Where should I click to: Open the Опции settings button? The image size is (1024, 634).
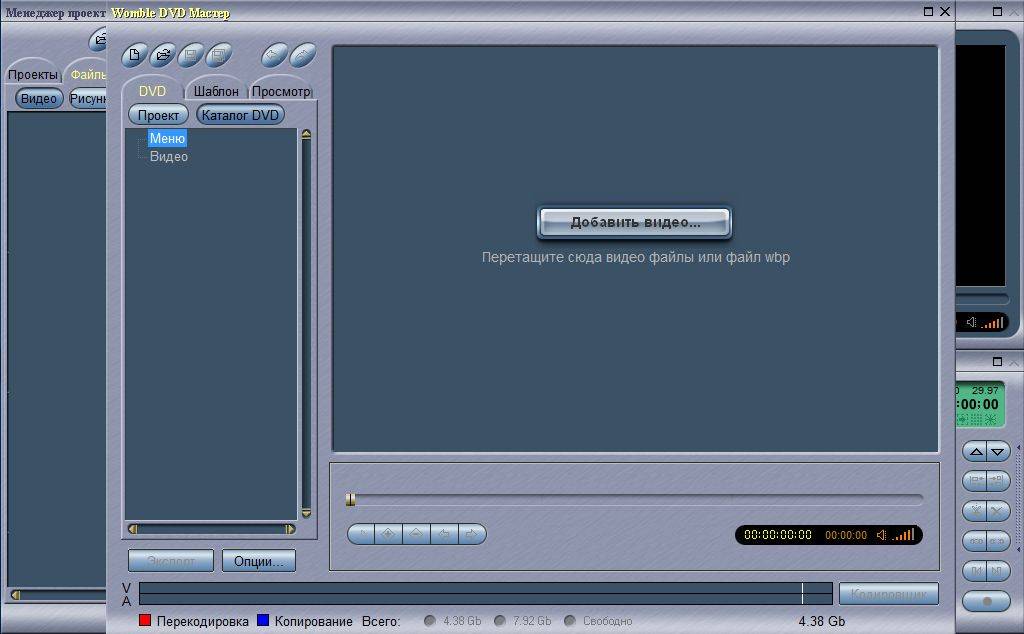coord(258,561)
